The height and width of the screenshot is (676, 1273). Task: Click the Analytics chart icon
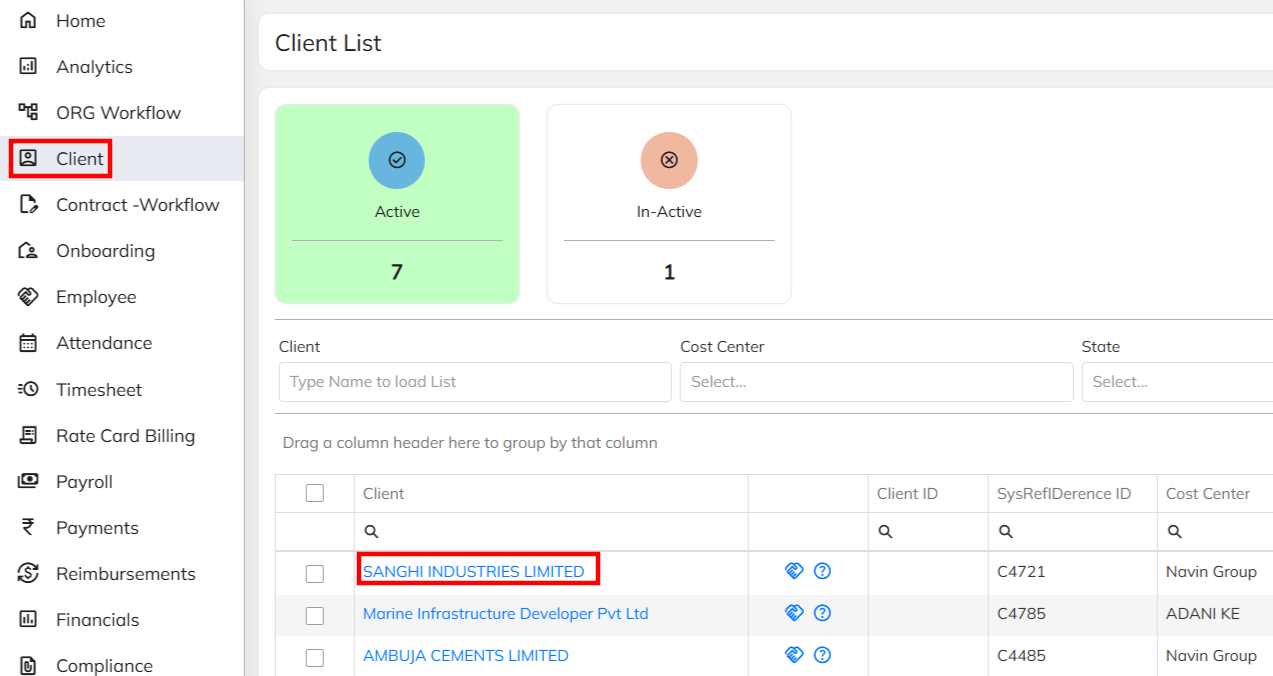click(x=28, y=66)
